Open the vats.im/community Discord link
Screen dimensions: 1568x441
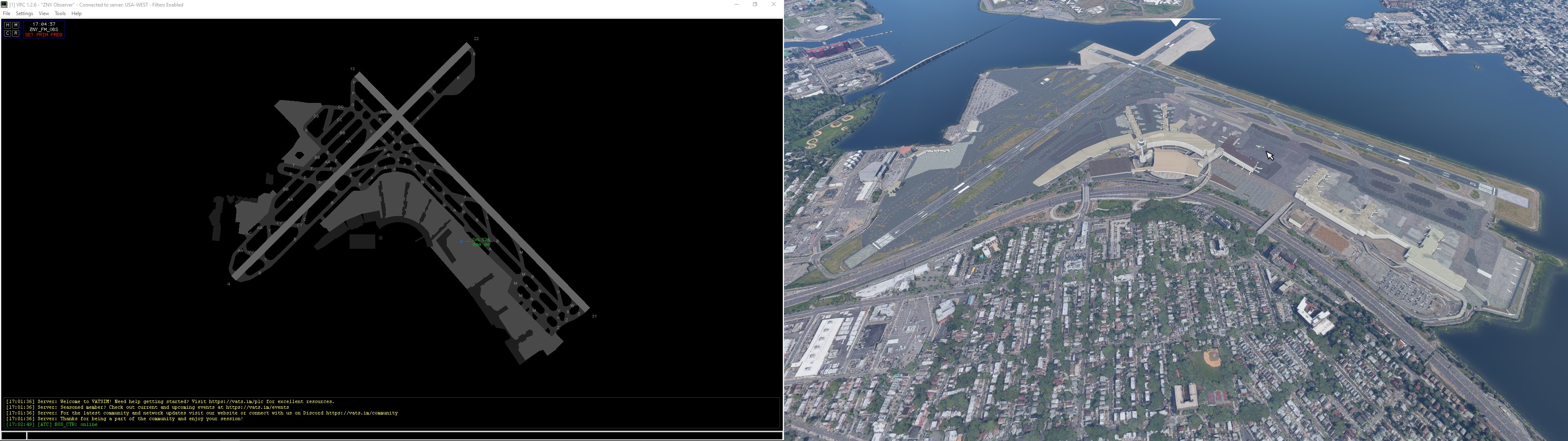point(361,413)
